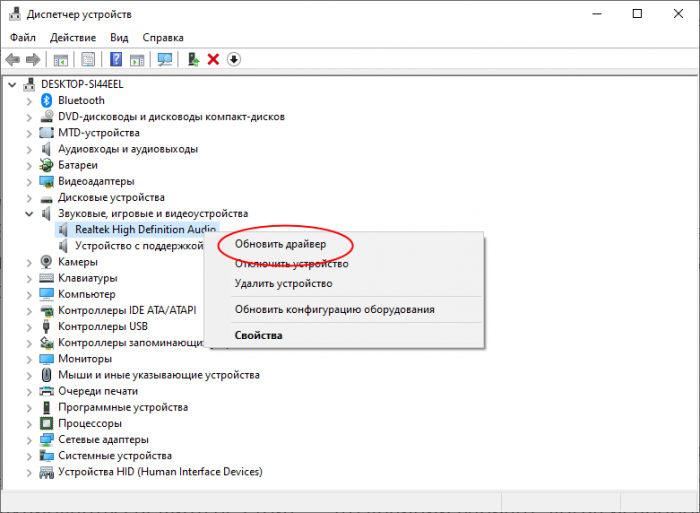Screen dimensions: 700x513
Task: Expand the Аудиовходы и аудиовыходы category
Action: (x=29, y=150)
